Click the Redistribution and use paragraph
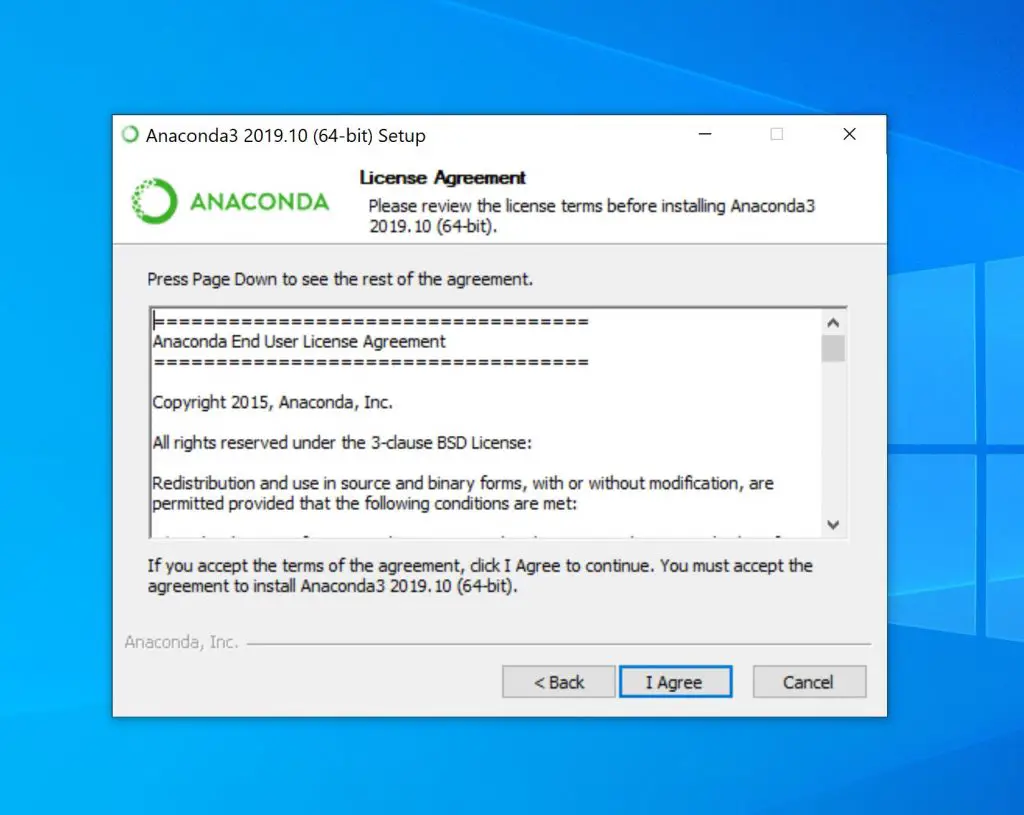 pos(463,493)
